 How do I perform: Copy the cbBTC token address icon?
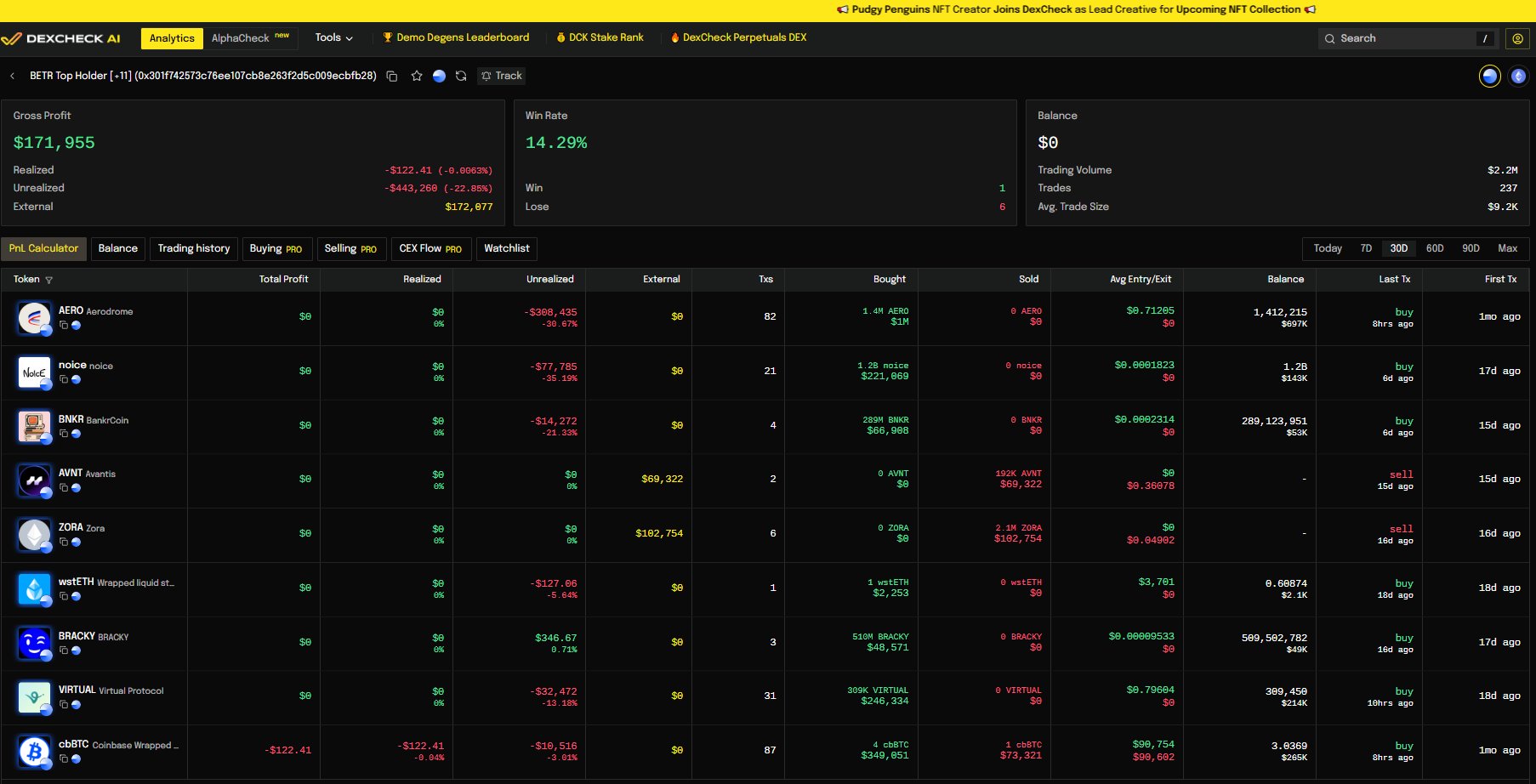click(x=64, y=758)
